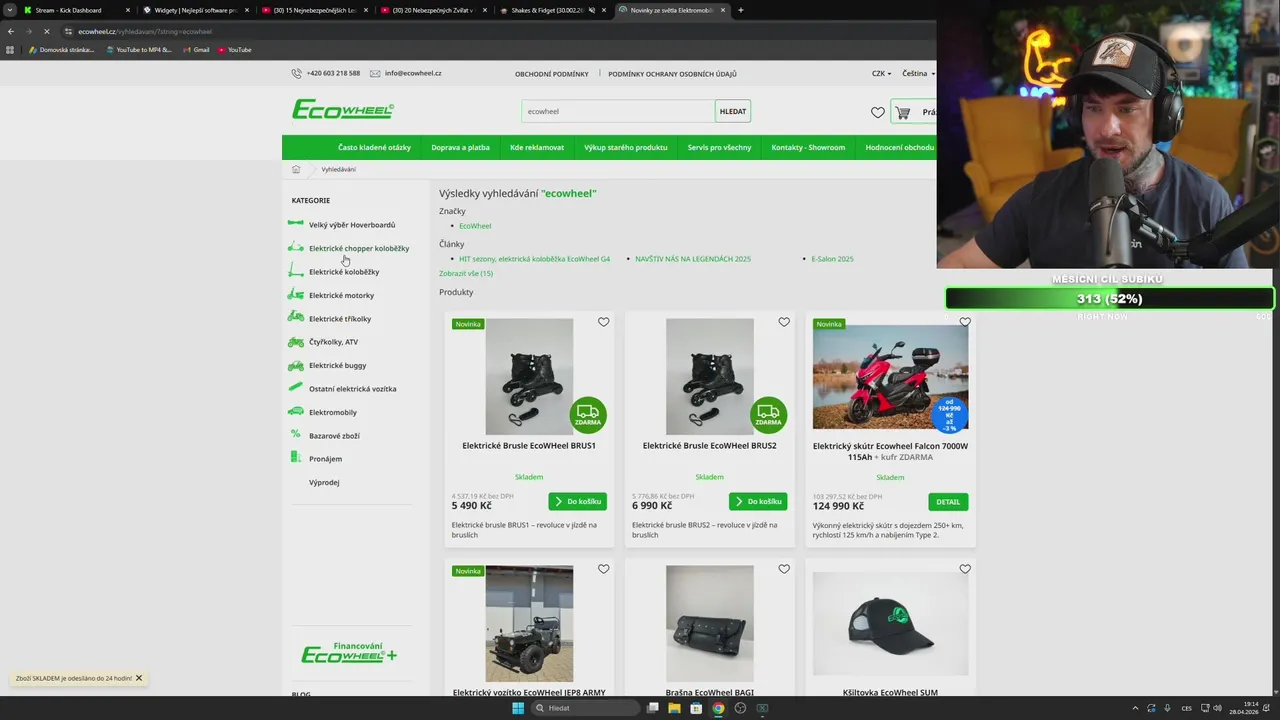Click the phone icon in top bar
The width and height of the screenshot is (1280, 720).
pyautogui.click(x=297, y=73)
